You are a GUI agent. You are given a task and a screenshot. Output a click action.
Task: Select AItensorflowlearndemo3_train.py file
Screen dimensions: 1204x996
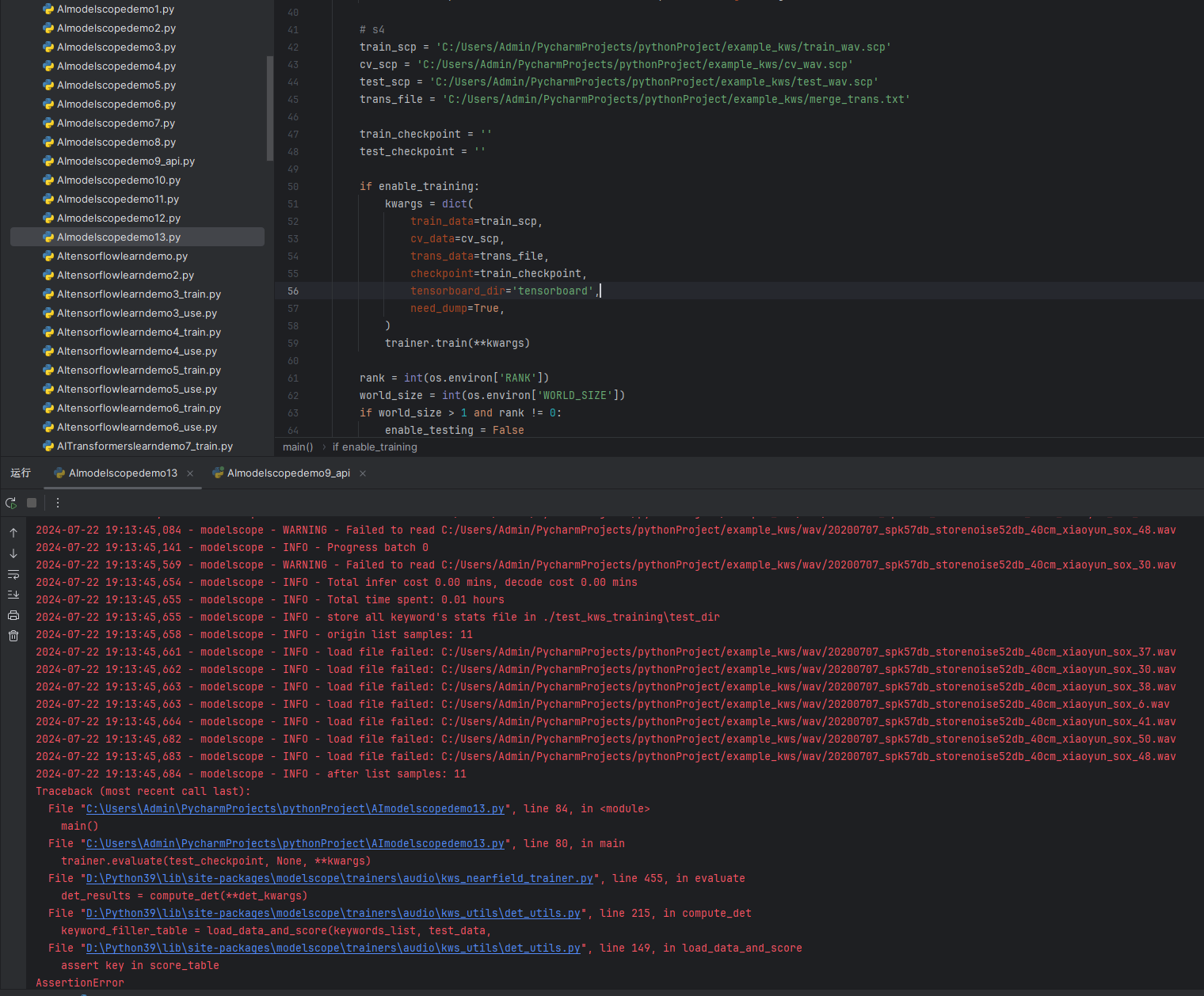click(139, 295)
